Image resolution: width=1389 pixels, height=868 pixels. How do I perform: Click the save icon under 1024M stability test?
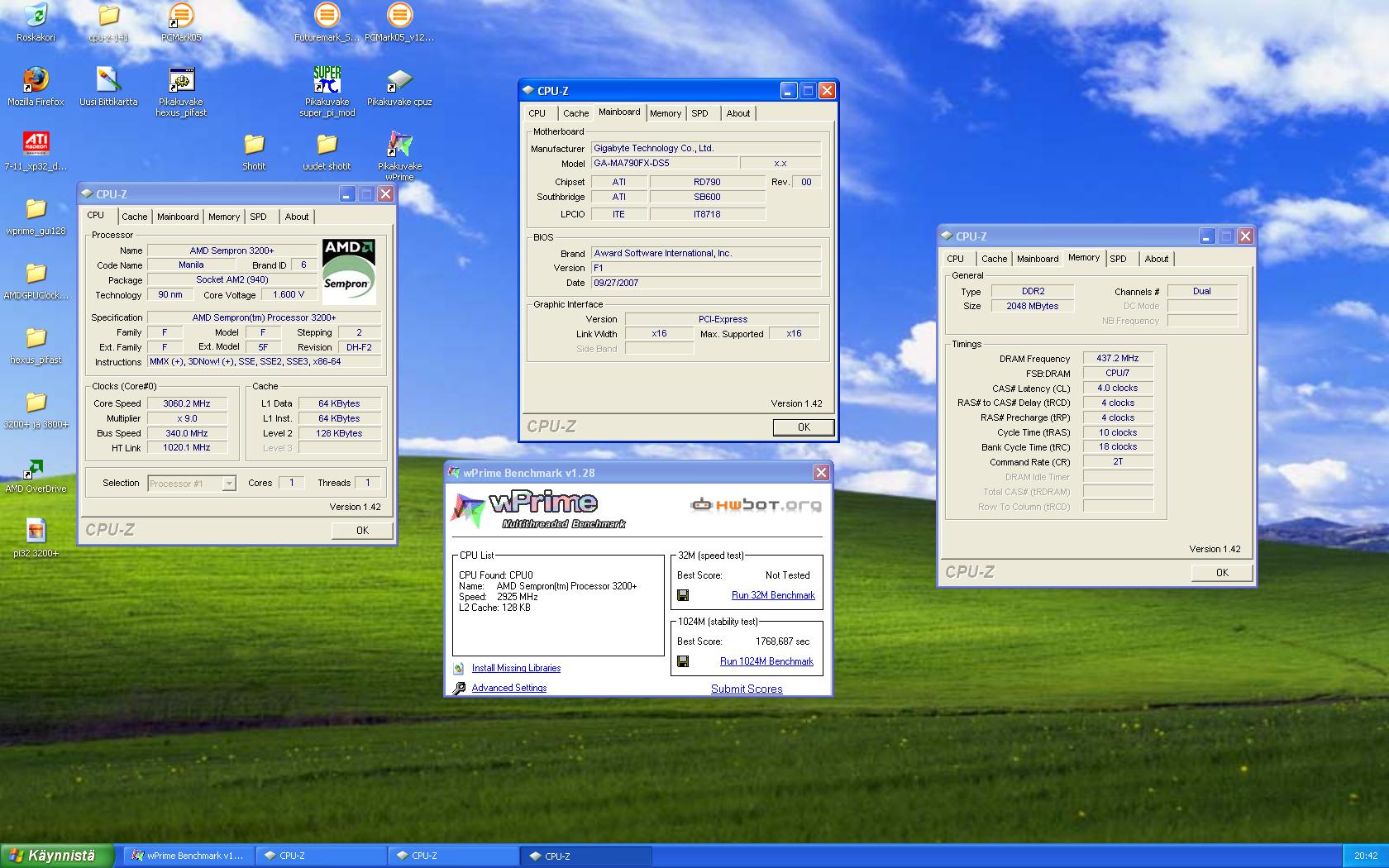click(x=683, y=661)
